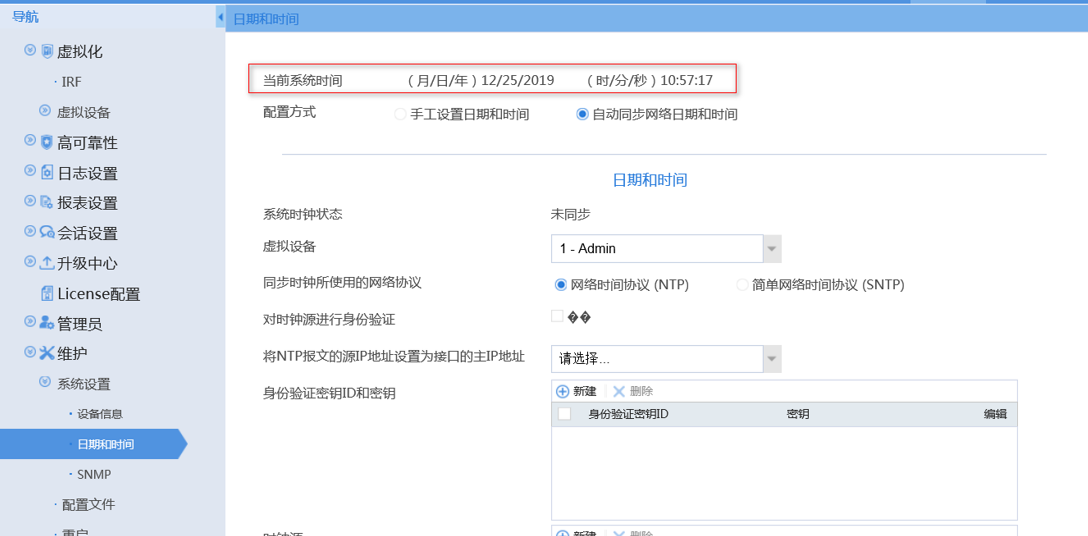Image resolution: width=1088 pixels, height=536 pixels.
Task: Click the wrench icon beside 维护
Action: pyautogui.click(x=46, y=353)
